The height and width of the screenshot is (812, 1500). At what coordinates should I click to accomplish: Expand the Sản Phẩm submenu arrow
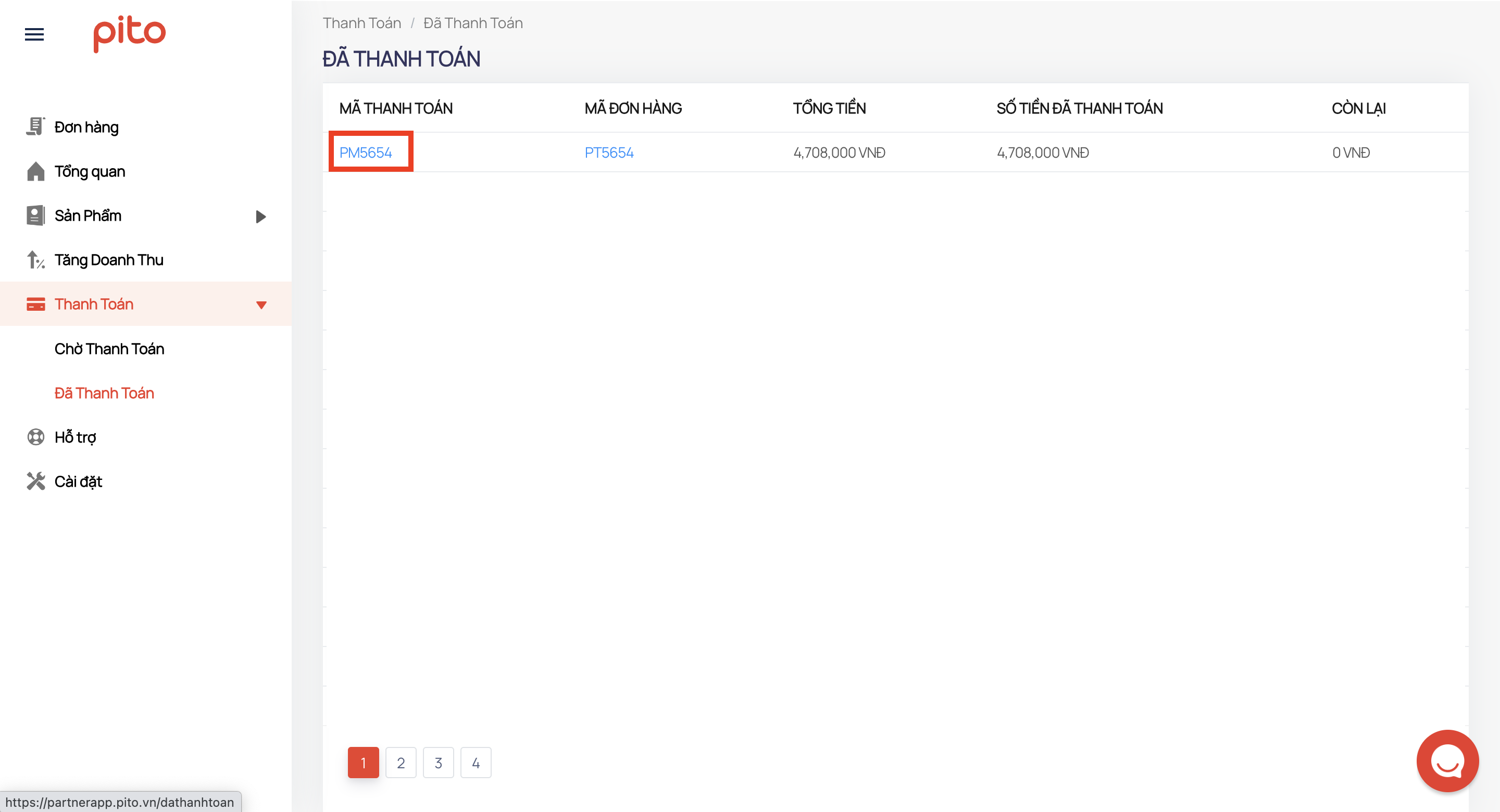pyautogui.click(x=261, y=217)
